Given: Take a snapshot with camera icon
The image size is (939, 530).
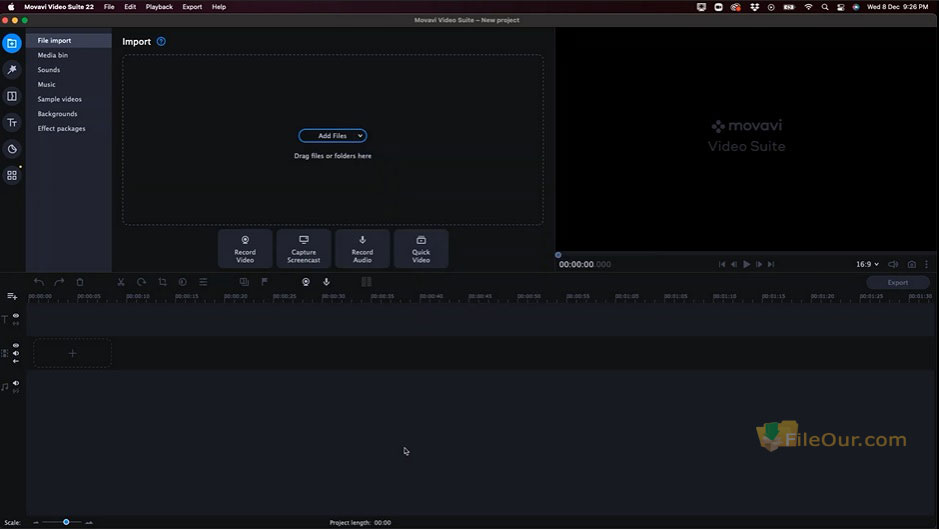Looking at the screenshot, I should click(x=911, y=264).
